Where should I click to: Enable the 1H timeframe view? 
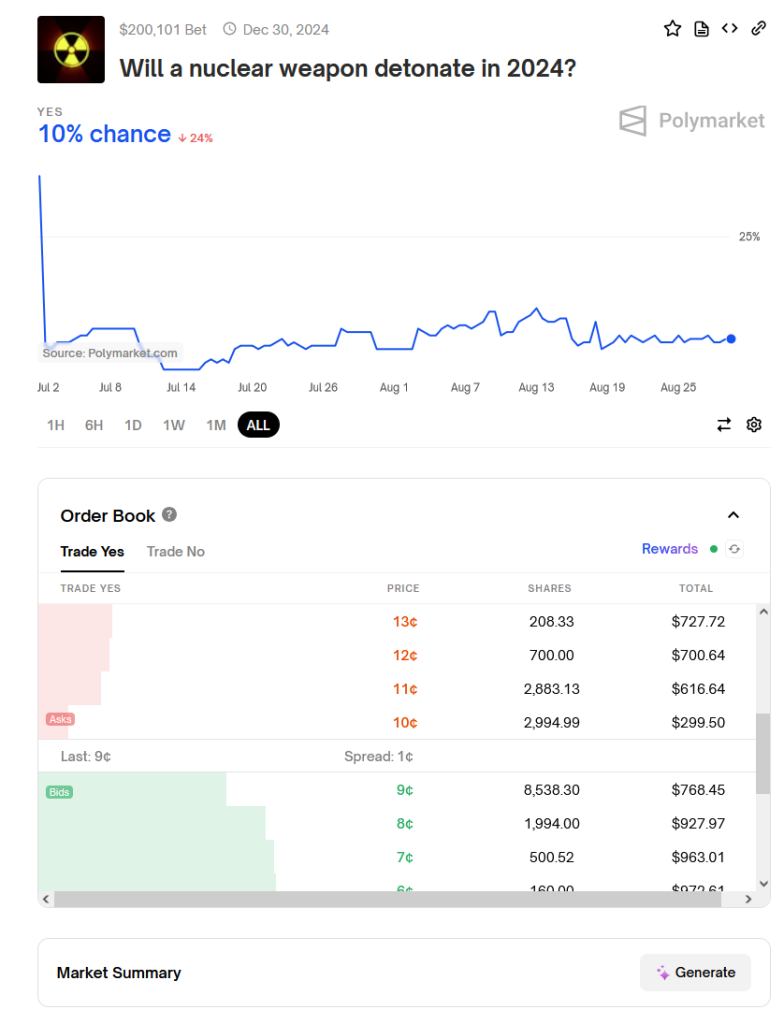click(55, 424)
